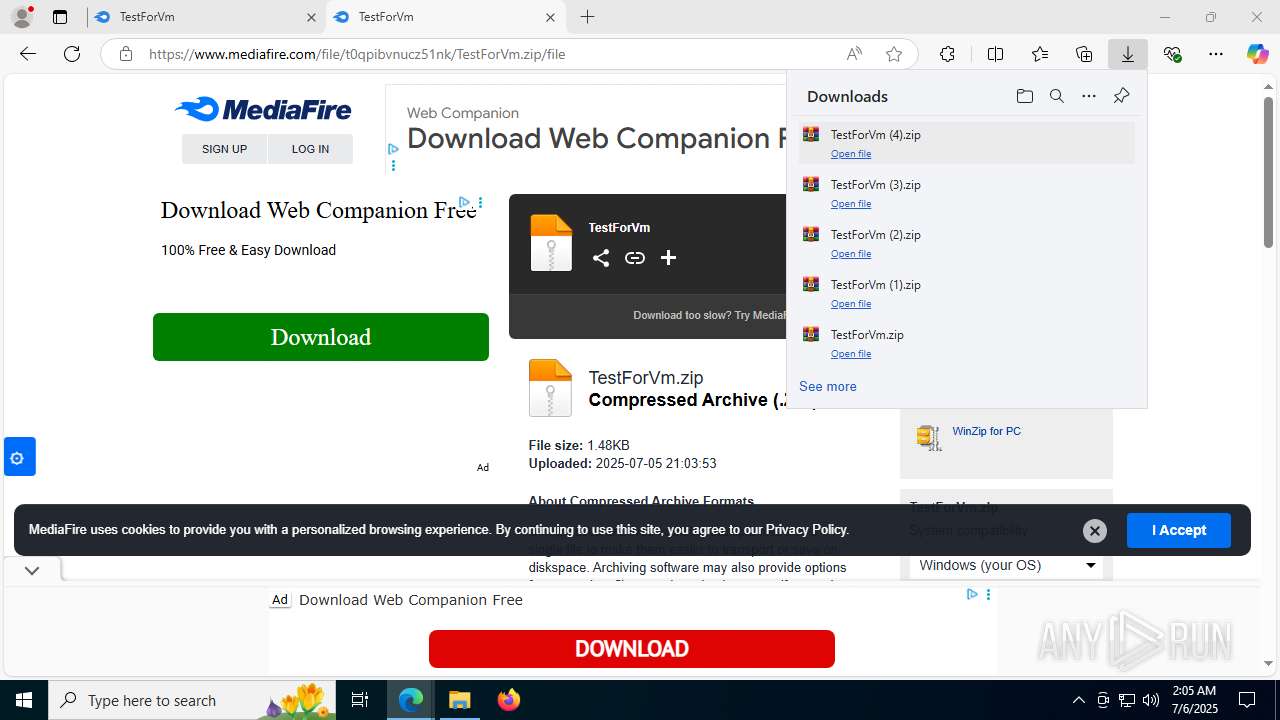The width and height of the screenshot is (1280, 720).
Task: Click the red DOWNLOAD ad button
Action: pyautogui.click(x=632, y=649)
